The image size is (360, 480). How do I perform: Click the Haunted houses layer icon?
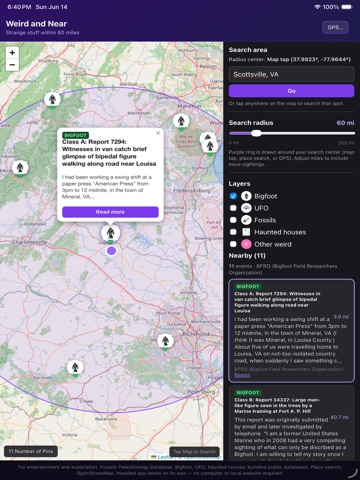[246, 232]
